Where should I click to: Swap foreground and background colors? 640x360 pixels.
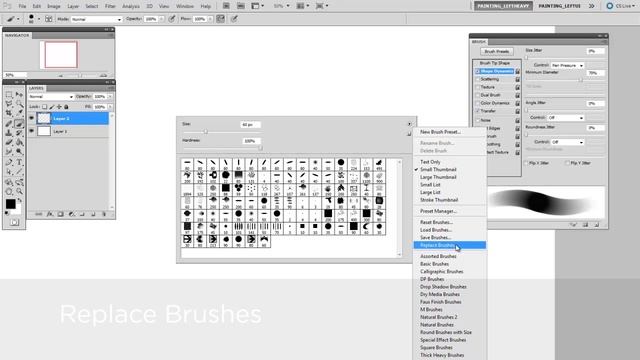pos(19,200)
